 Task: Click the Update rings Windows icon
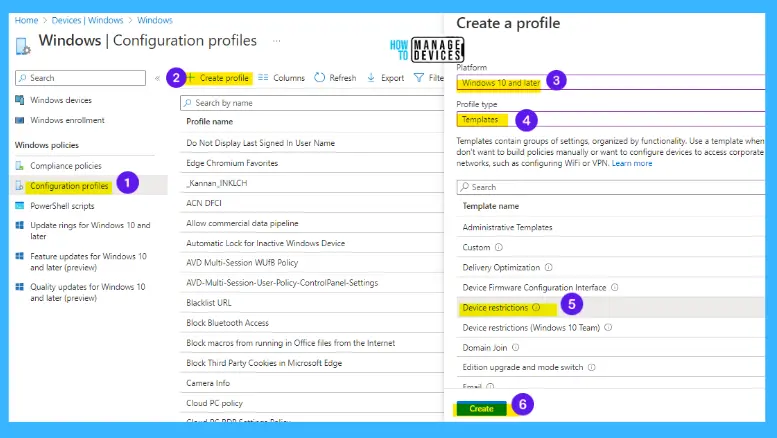click(20, 225)
